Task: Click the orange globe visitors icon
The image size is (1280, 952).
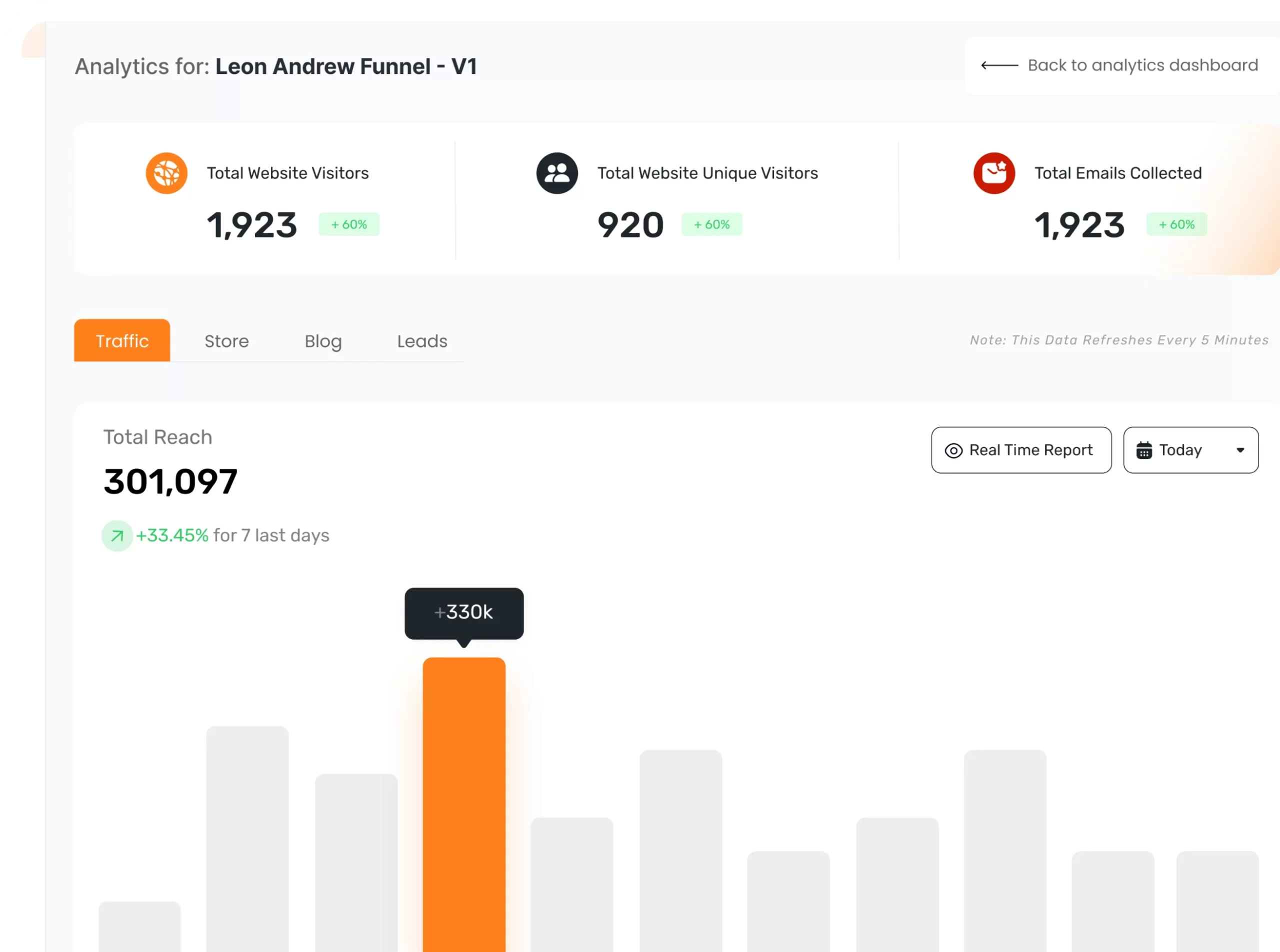Action: click(166, 173)
